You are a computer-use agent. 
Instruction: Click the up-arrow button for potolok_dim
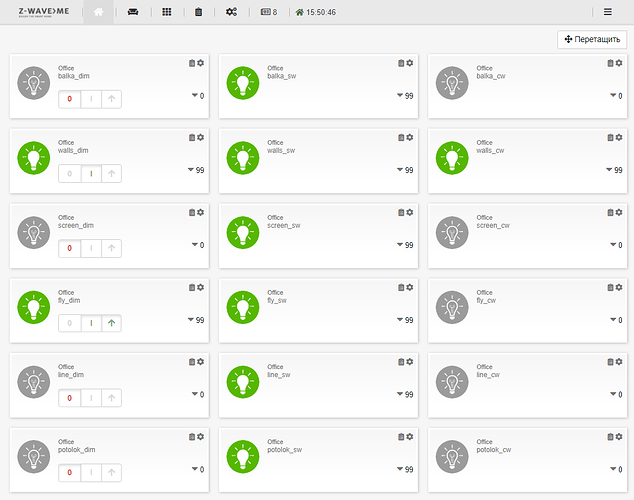(x=112, y=473)
